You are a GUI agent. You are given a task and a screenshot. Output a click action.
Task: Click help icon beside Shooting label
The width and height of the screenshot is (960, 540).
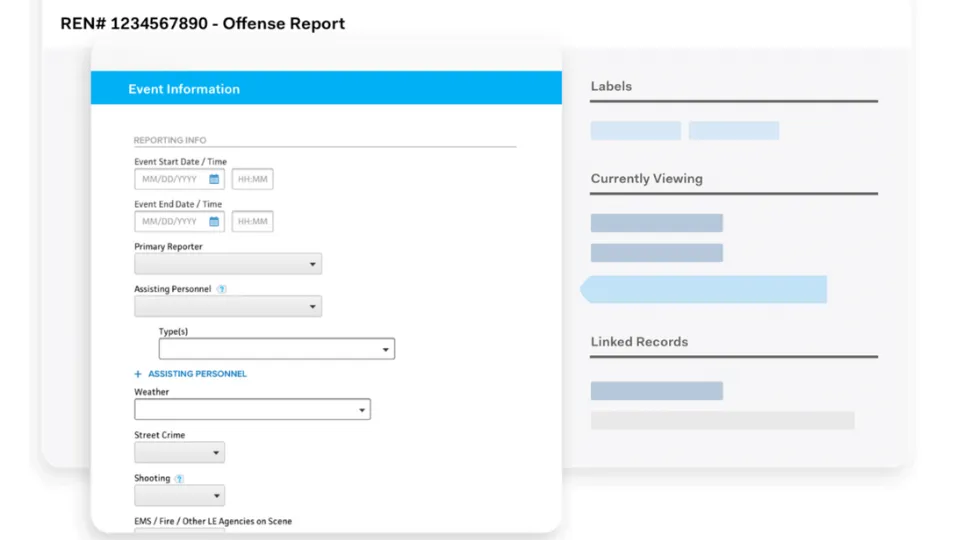point(179,478)
